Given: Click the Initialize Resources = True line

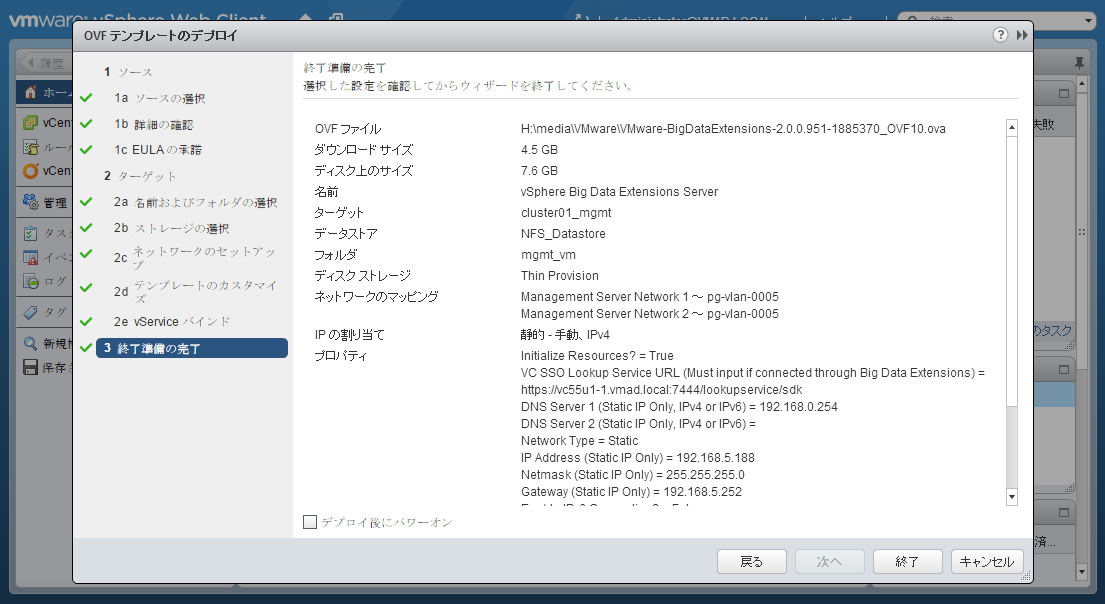Looking at the screenshot, I should click(597, 356).
